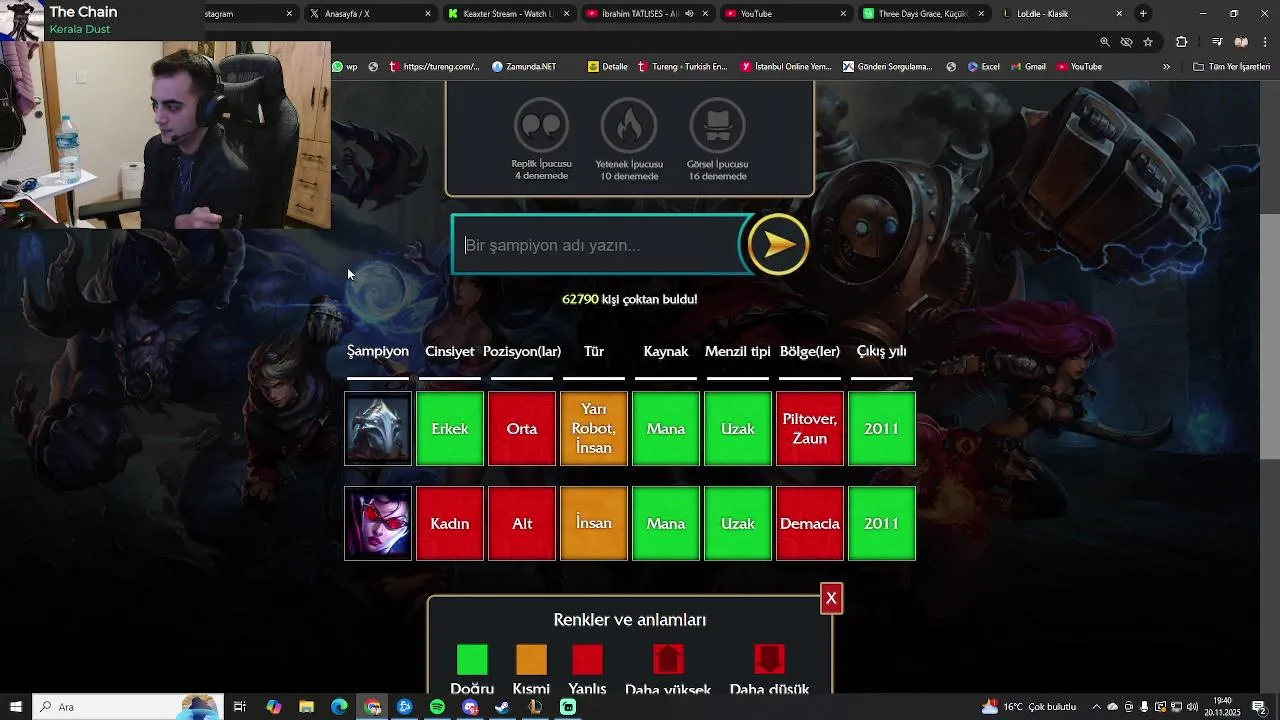Click the zoom magnifier icon in address bar

point(1105,42)
